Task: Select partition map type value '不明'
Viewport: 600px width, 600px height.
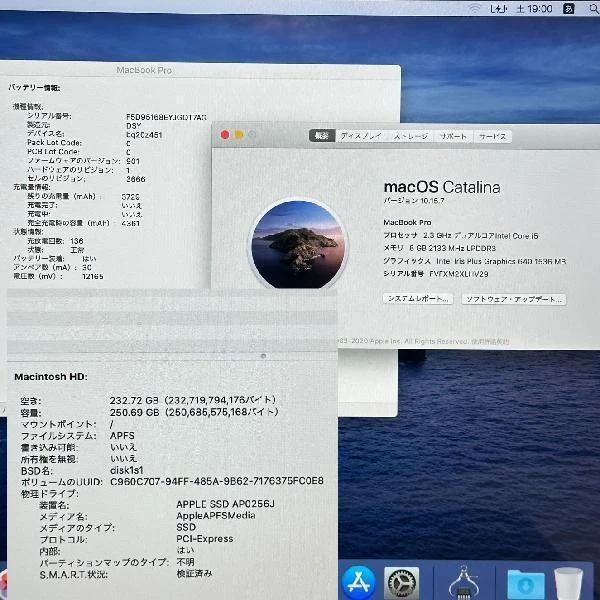Action: coord(186,562)
